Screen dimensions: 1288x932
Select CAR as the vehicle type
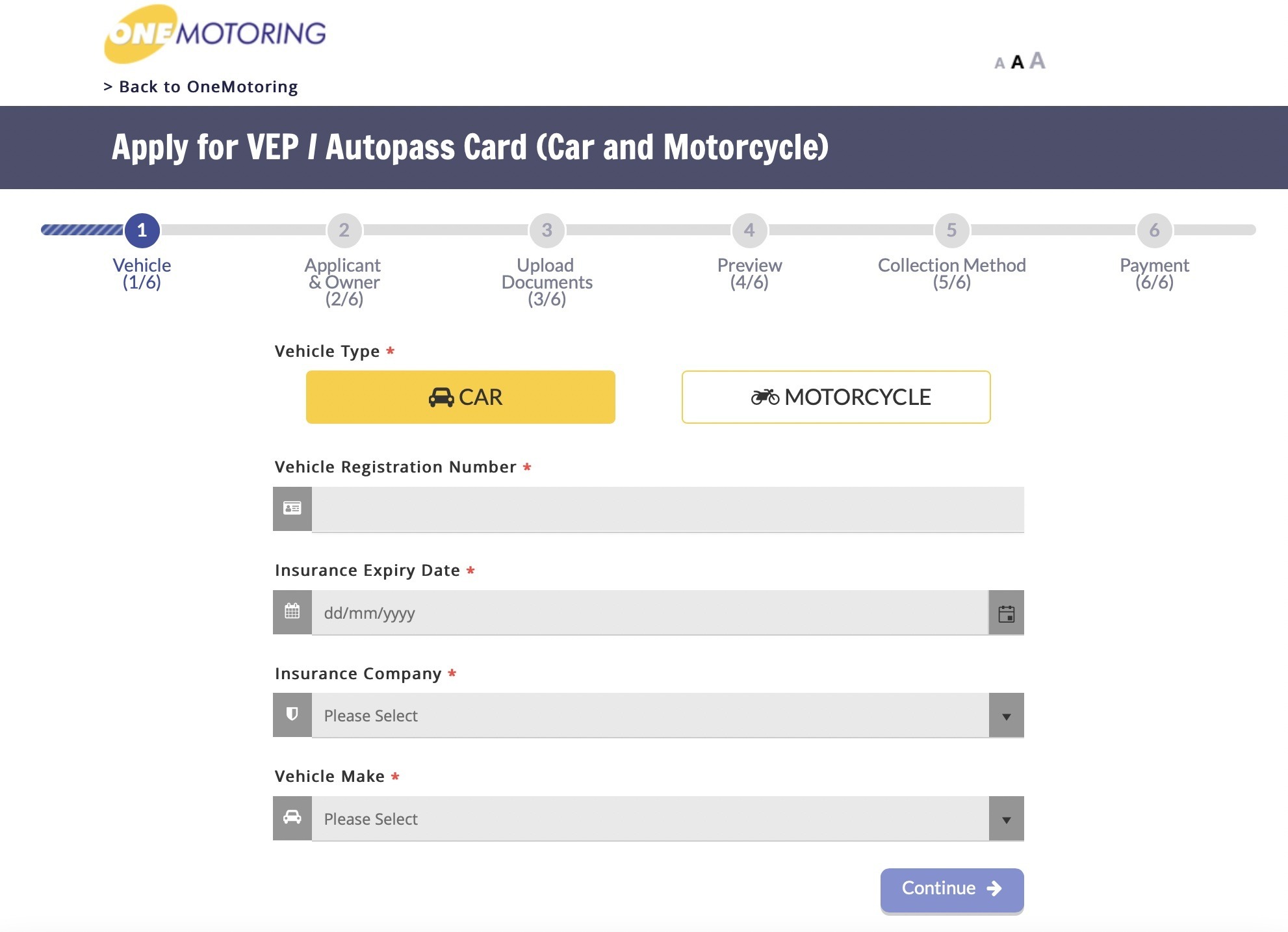(460, 396)
